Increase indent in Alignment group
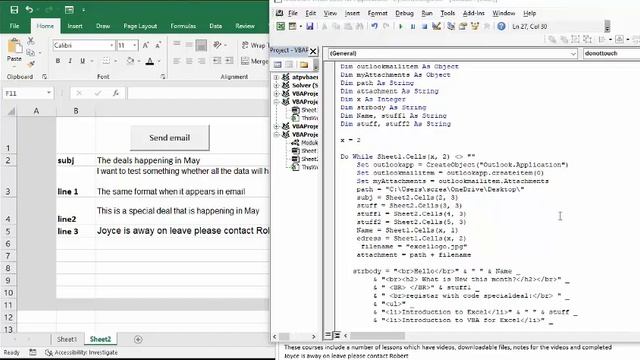This screenshot has width=640, height=360. pyautogui.click(x=229, y=61)
